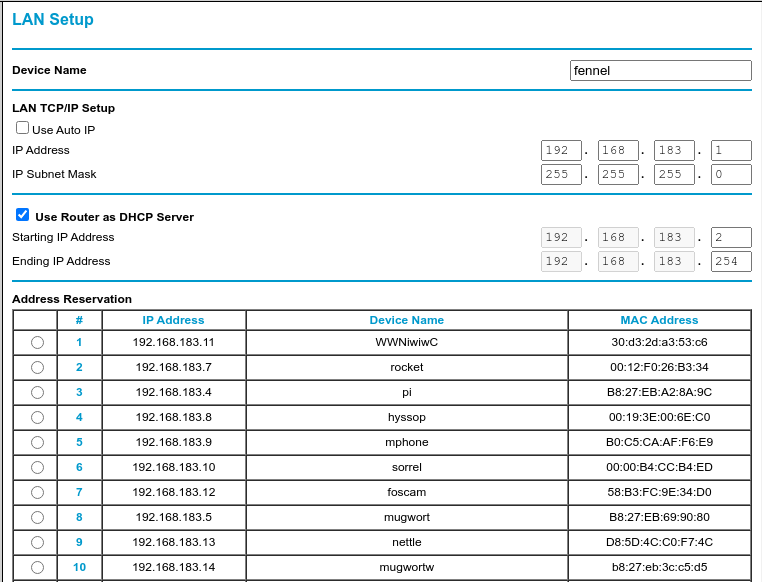The height and width of the screenshot is (582, 762).
Task: Click the IP cell 192.168.183.12
Action: [173, 493]
